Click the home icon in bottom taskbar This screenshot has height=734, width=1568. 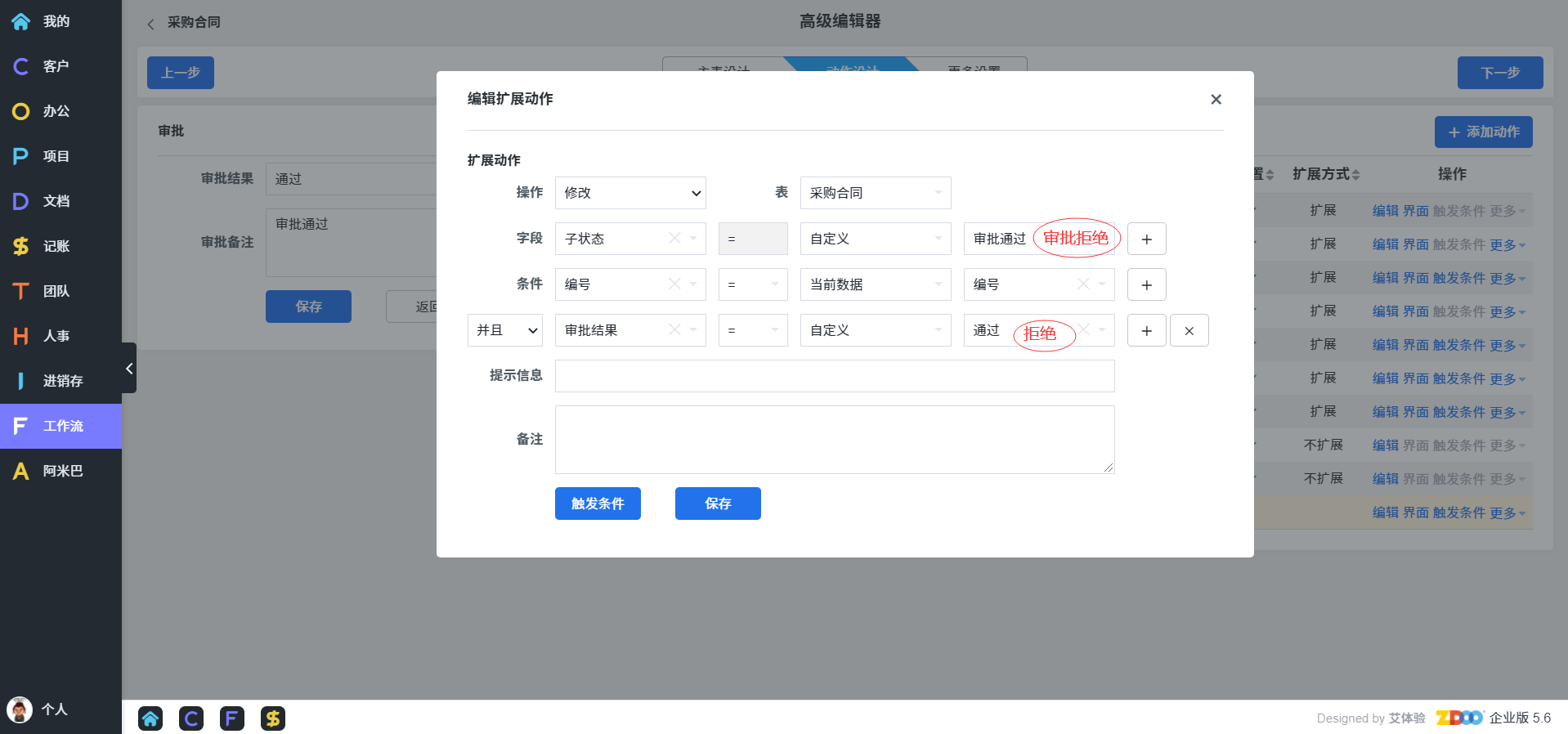(x=150, y=718)
